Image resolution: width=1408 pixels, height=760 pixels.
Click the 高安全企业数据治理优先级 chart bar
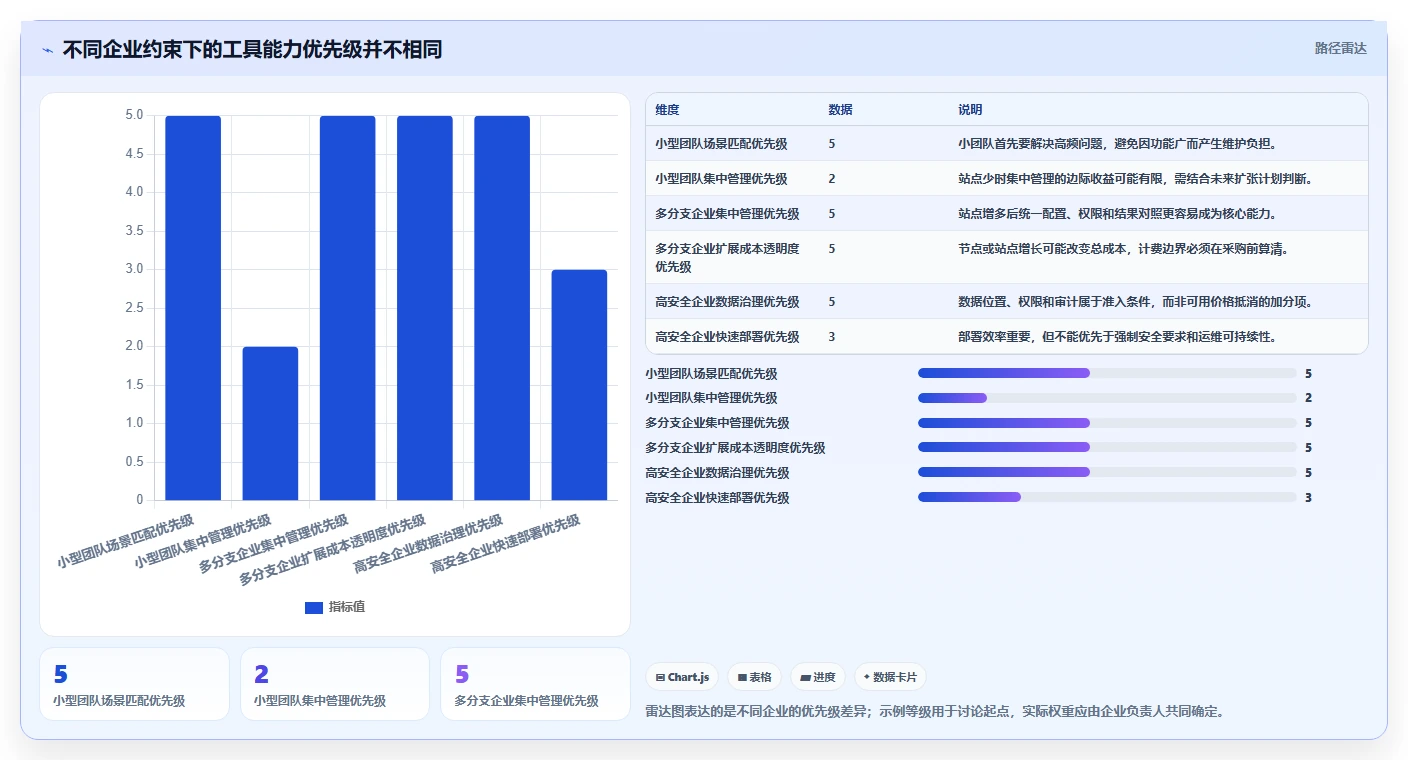point(502,308)
